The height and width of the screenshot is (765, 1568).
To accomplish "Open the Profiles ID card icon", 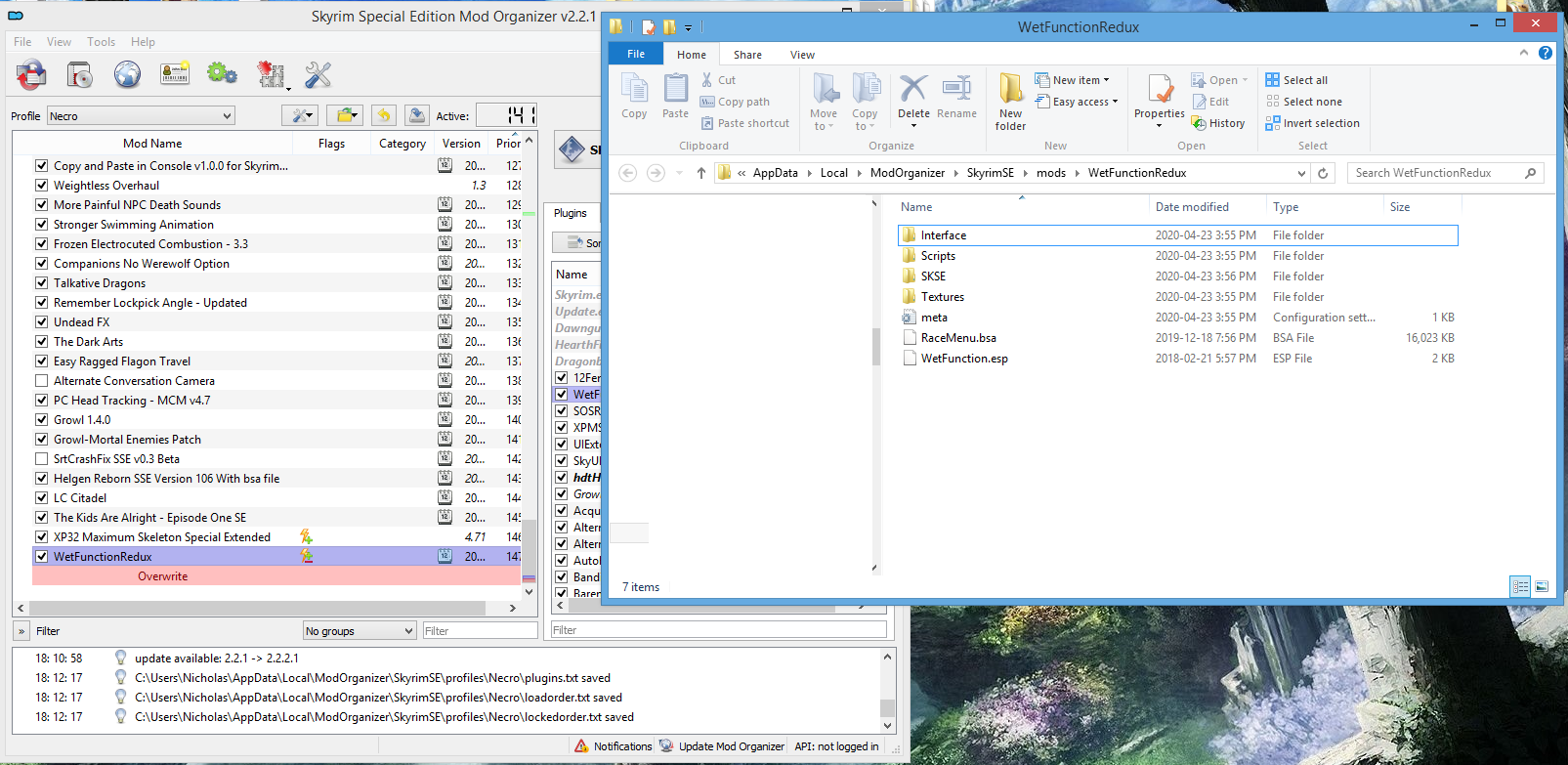I will tap(175, 74).
